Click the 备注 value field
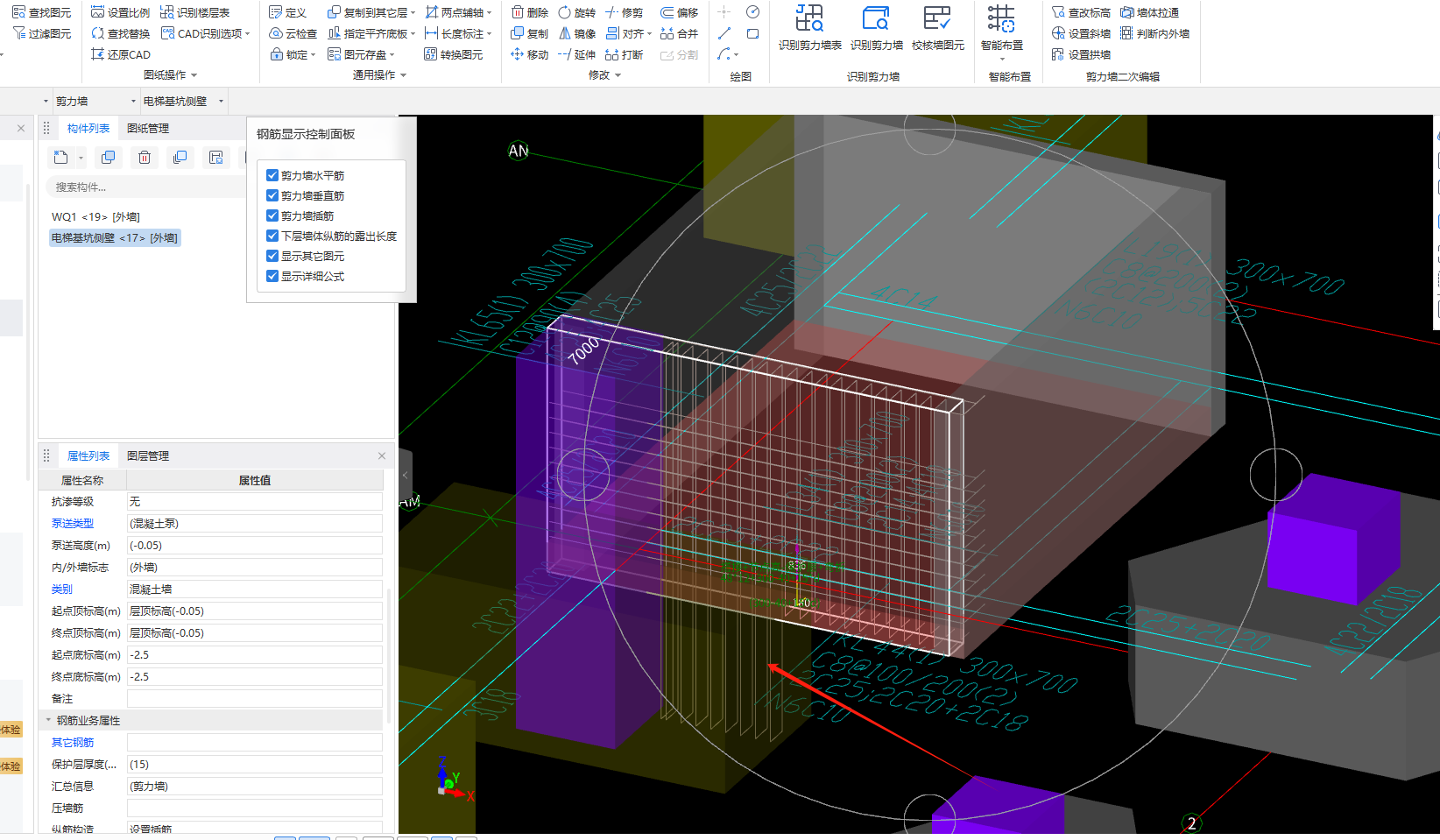Image resolution: width=1440 pixels, height=840 pixels. point(255,698)
